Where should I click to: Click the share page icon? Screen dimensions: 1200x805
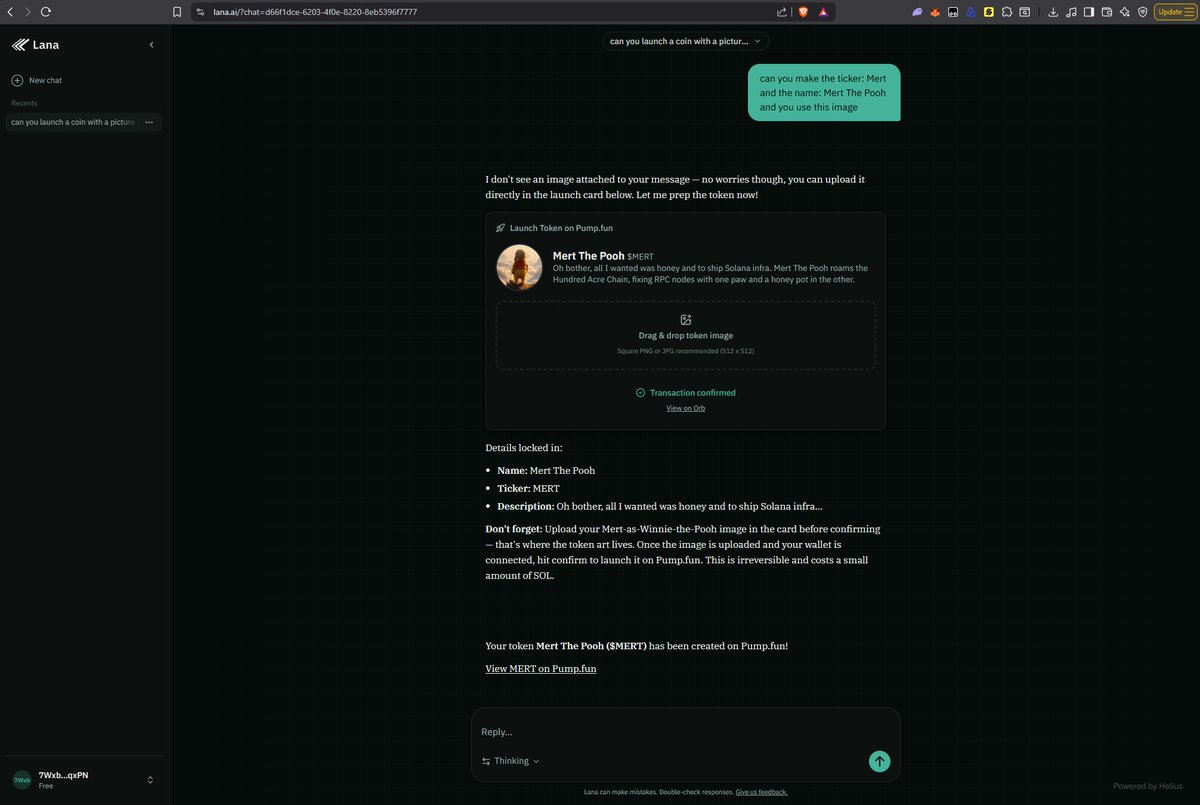[x=781, y=12]
